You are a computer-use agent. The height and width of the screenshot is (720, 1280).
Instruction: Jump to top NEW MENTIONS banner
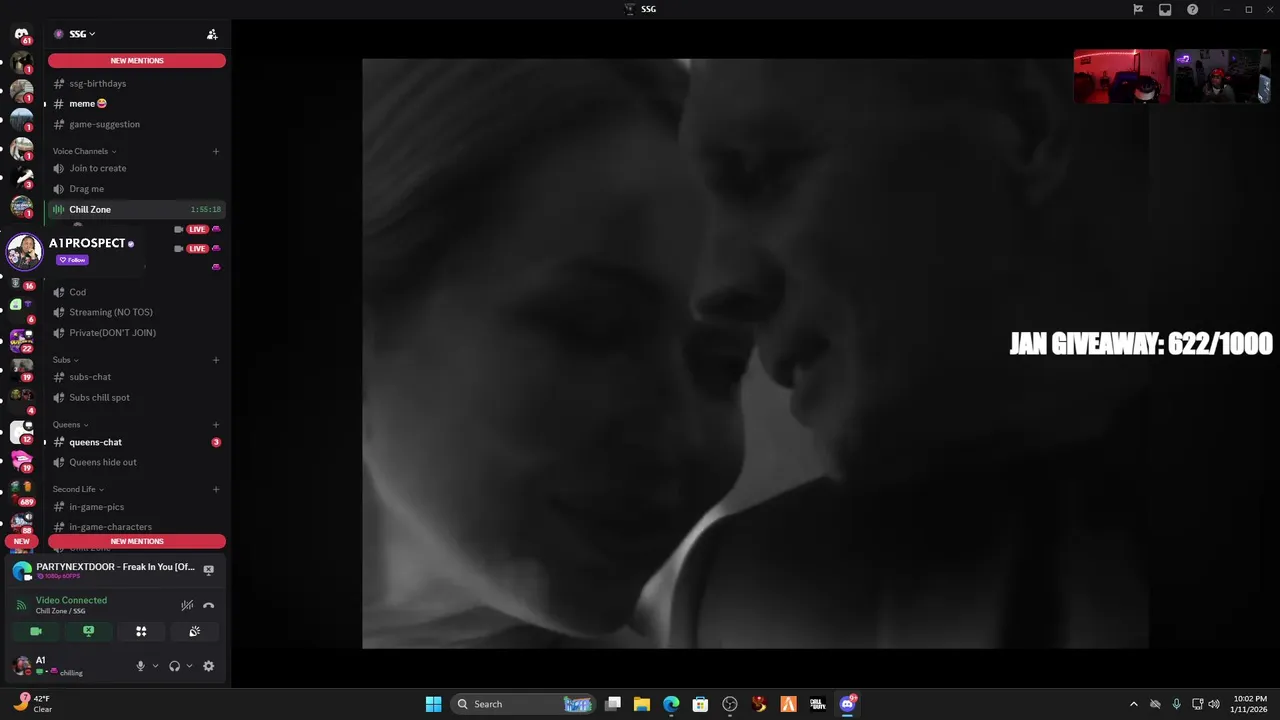pos(137,61)
